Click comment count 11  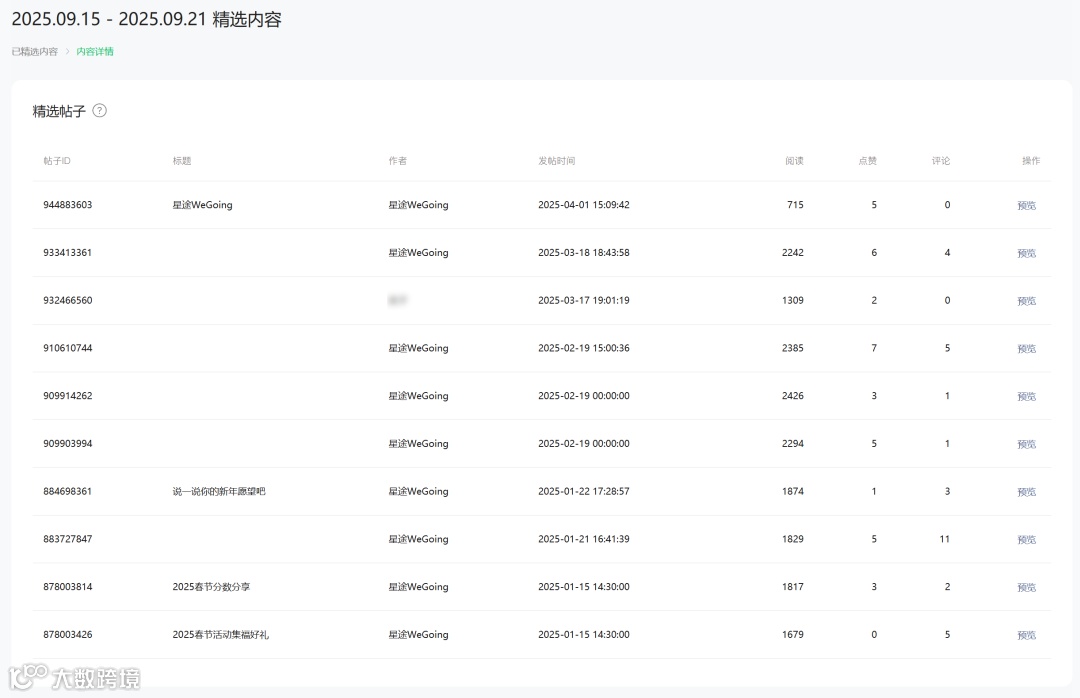click(x=944, y=539)
